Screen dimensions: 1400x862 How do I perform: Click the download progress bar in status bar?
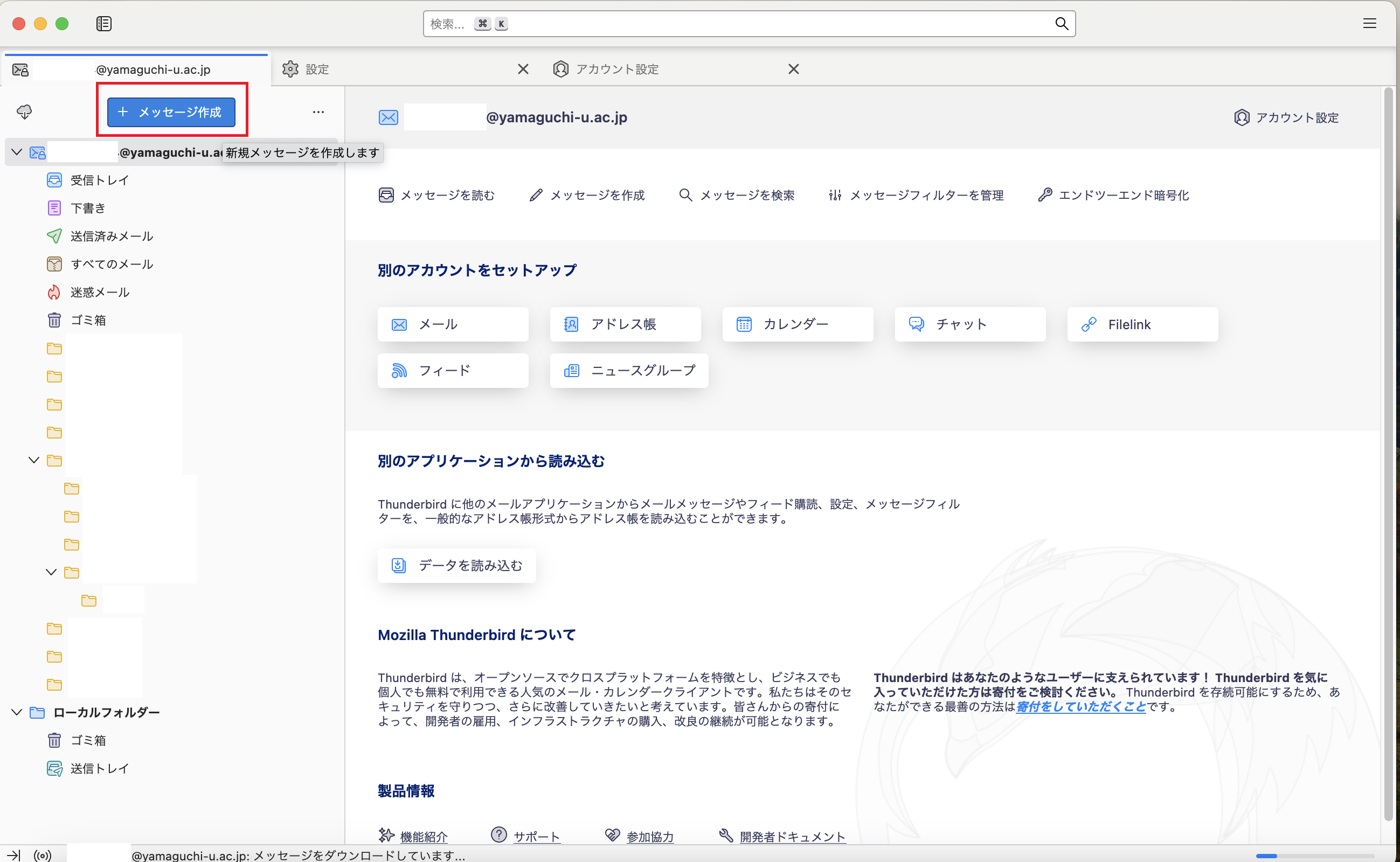(1314, 856)
